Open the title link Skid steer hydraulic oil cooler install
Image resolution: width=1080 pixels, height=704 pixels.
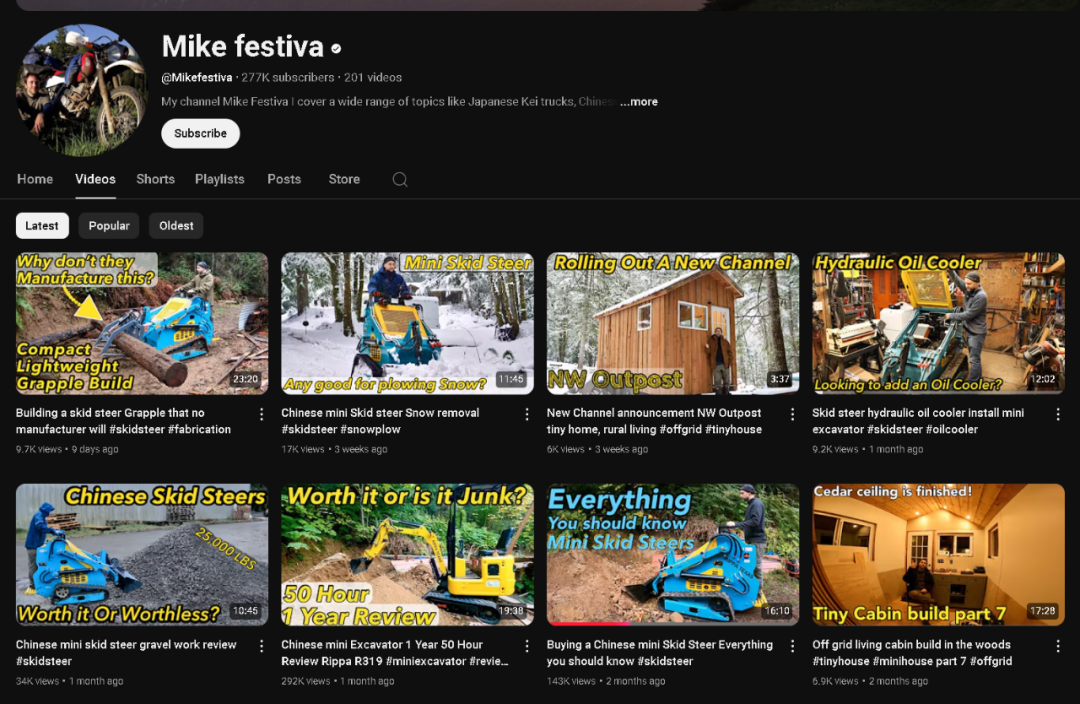coord(918,421)
